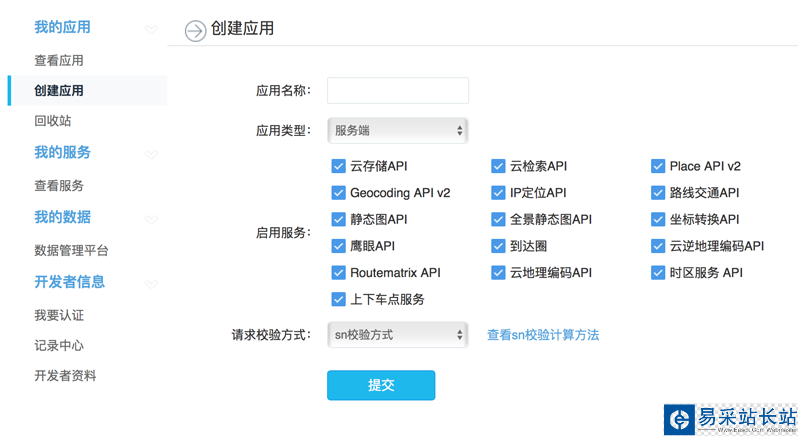Click the heart icon next to 我的服务

coord(151,154)
